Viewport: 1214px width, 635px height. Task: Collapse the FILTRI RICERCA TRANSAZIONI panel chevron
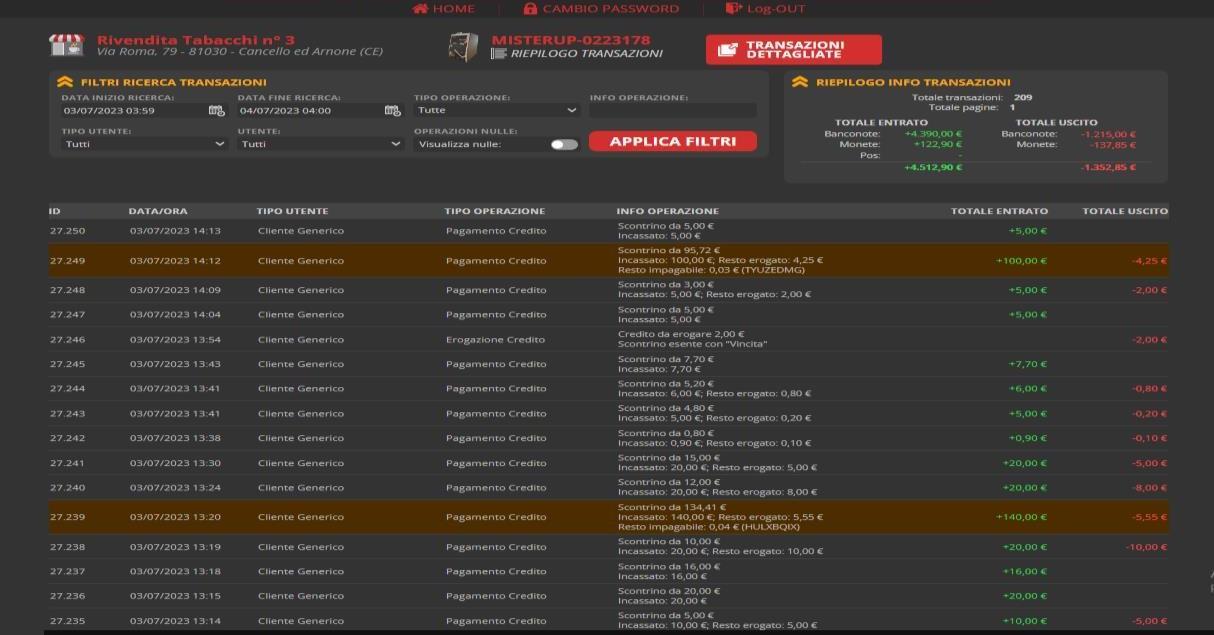point(64,82)
